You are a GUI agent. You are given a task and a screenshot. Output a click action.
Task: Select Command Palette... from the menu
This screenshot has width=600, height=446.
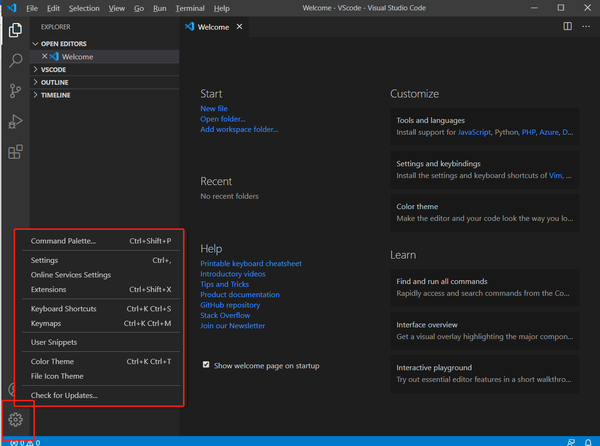[101, 241]
